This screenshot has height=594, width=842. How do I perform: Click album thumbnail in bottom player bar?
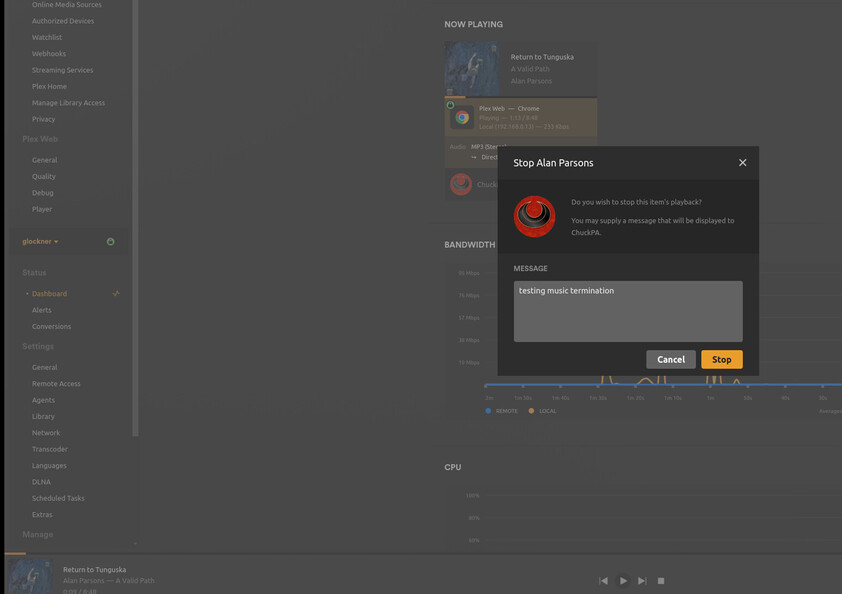click(x=31, y=577)
